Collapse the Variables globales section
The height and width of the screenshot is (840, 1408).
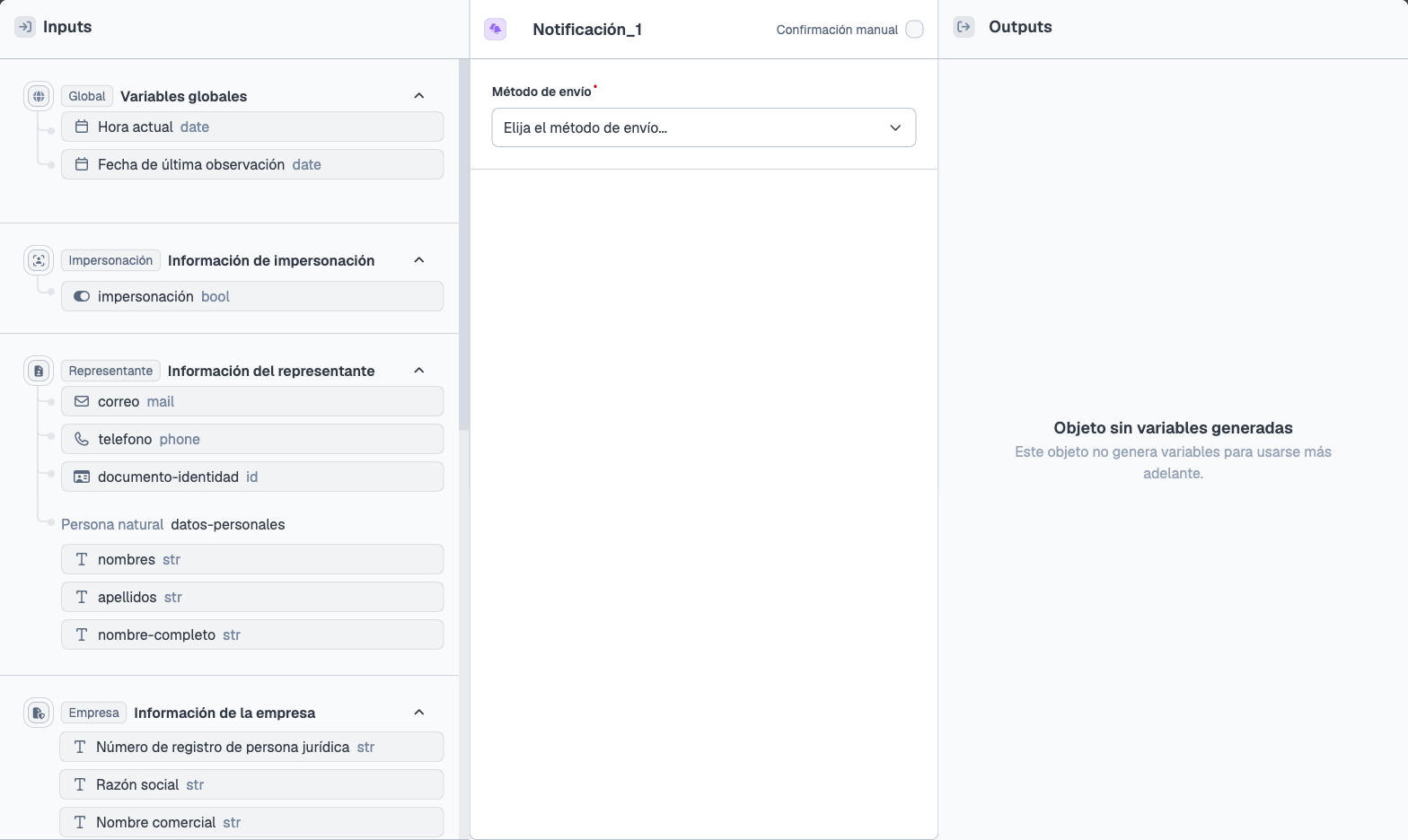[418, 96]
